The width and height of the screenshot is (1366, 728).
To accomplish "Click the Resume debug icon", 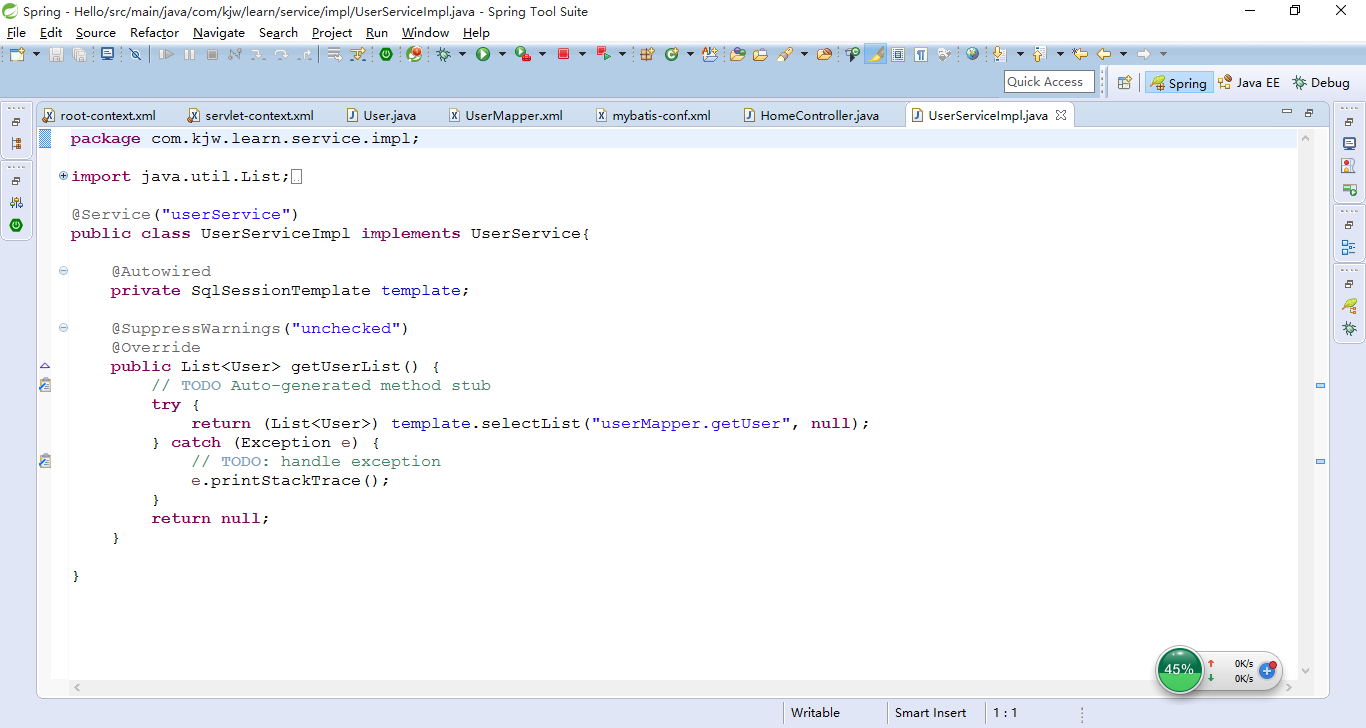I will tap(167, 54).
